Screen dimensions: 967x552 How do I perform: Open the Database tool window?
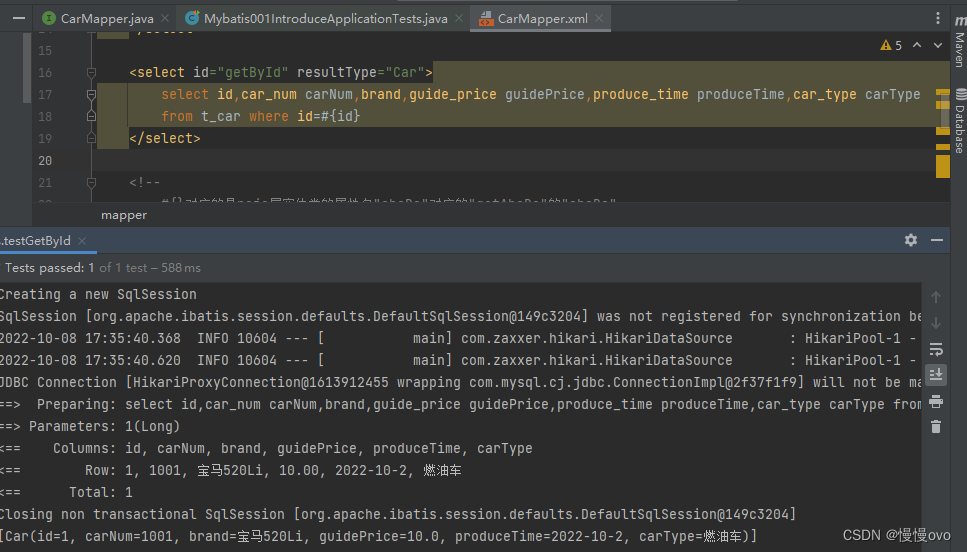click(x=958, y=120)
